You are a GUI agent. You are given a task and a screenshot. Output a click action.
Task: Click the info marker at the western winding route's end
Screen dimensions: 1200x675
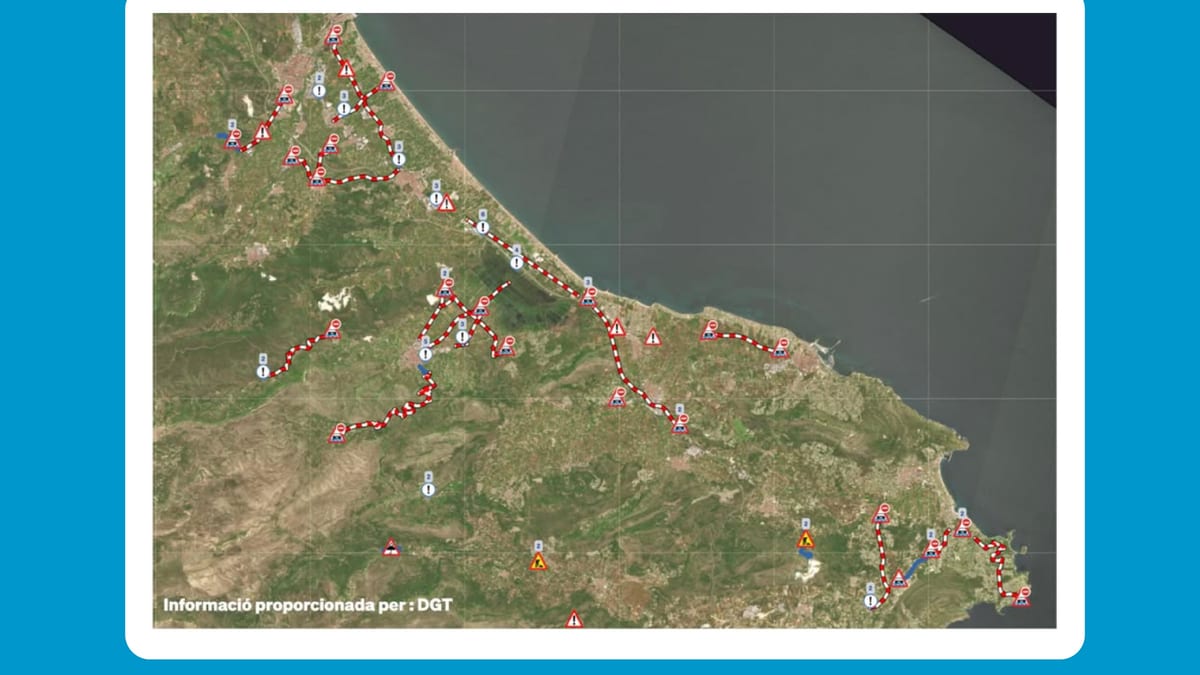(263, 371)
